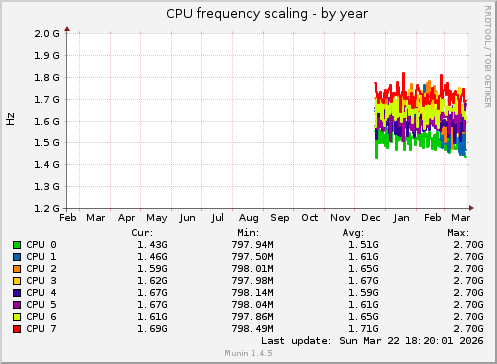Click the 'Oct' x-axis month label
The image size is (497, 364).
(x=310, y=218)
